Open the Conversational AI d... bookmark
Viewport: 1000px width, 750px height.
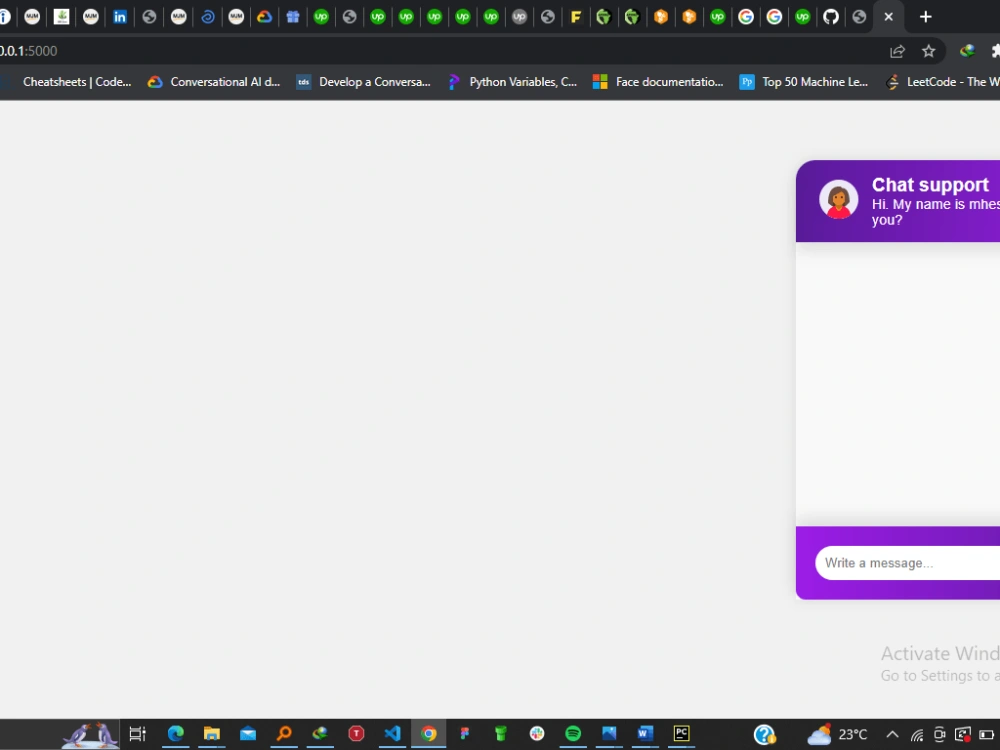tap(214, 82)
